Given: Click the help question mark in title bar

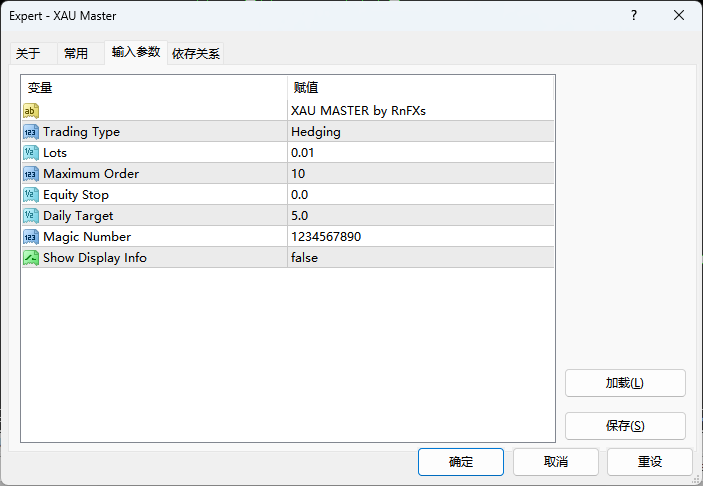Looking at the screenshot, I should pyautogui.click(x=634, y=16).
